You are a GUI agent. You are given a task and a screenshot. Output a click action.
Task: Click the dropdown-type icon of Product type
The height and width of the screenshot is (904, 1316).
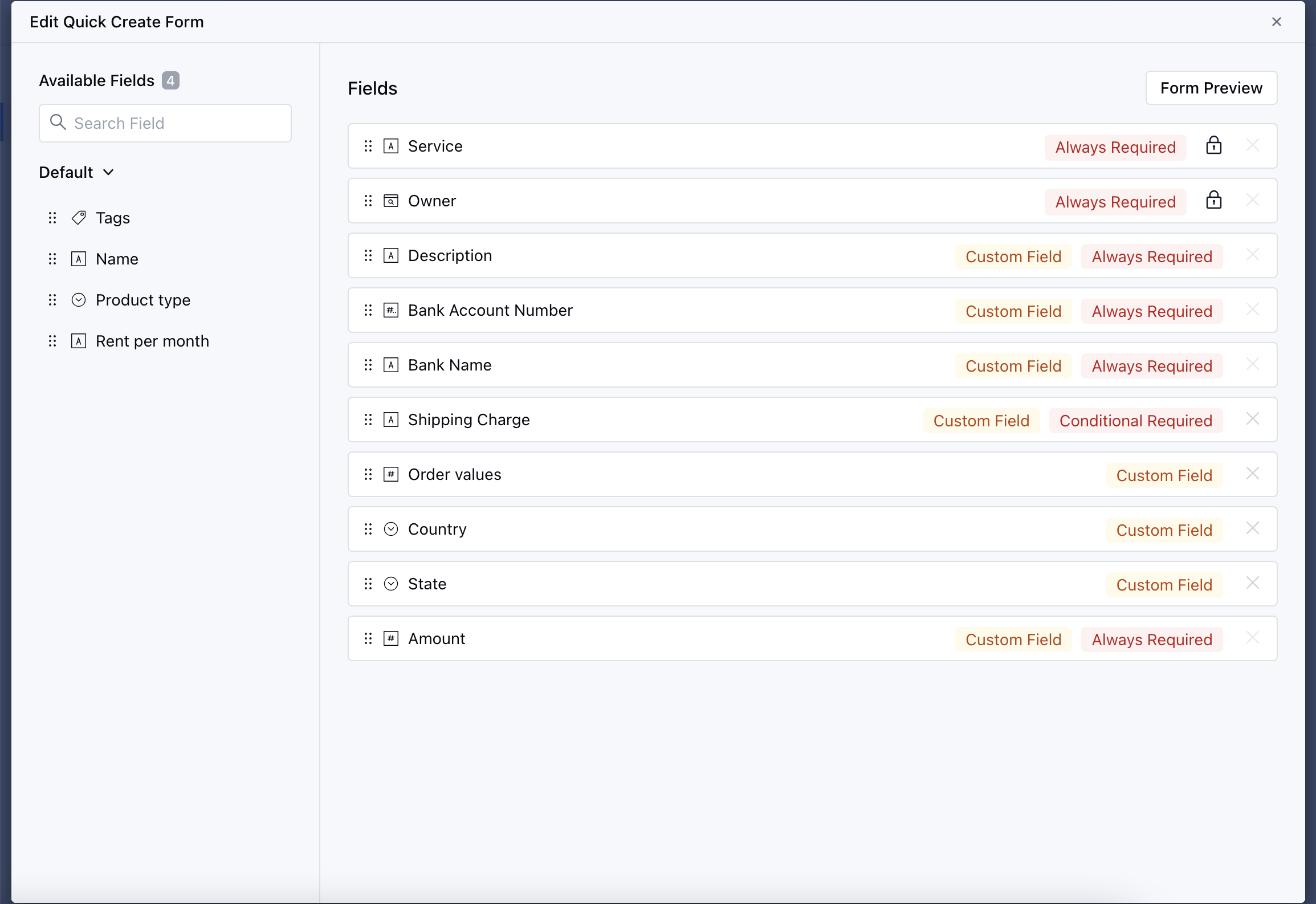pos(79,300)
